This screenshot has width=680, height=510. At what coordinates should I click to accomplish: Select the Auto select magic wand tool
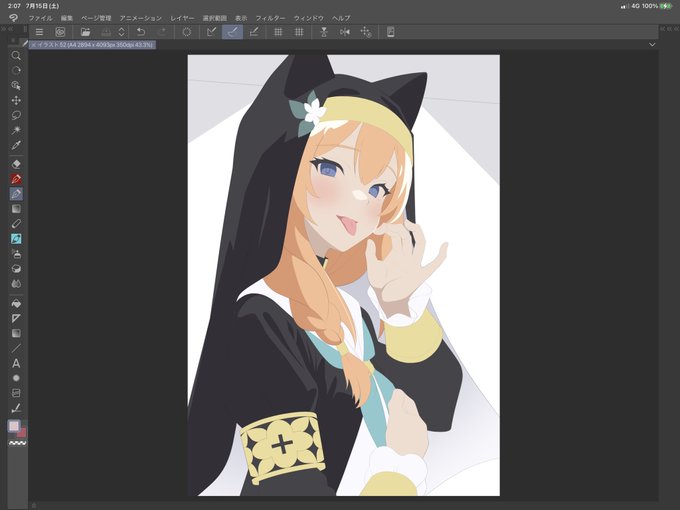click(x=16, y=130)
